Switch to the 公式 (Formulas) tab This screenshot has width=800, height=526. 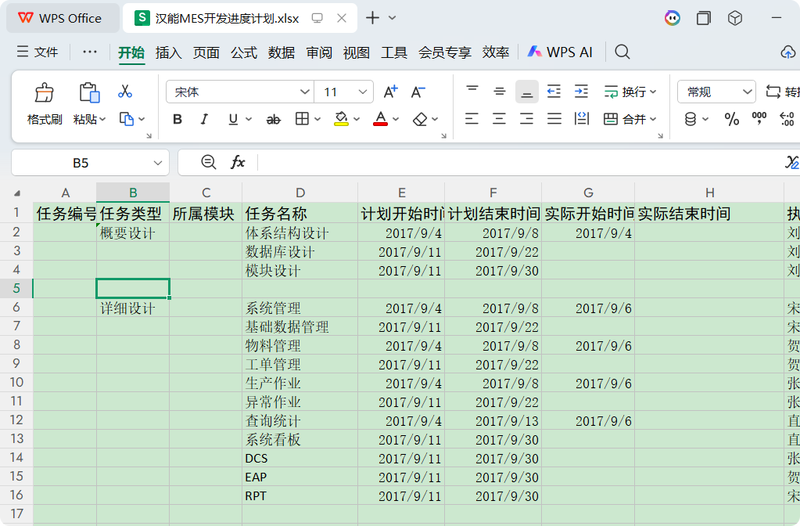point(244,53)
